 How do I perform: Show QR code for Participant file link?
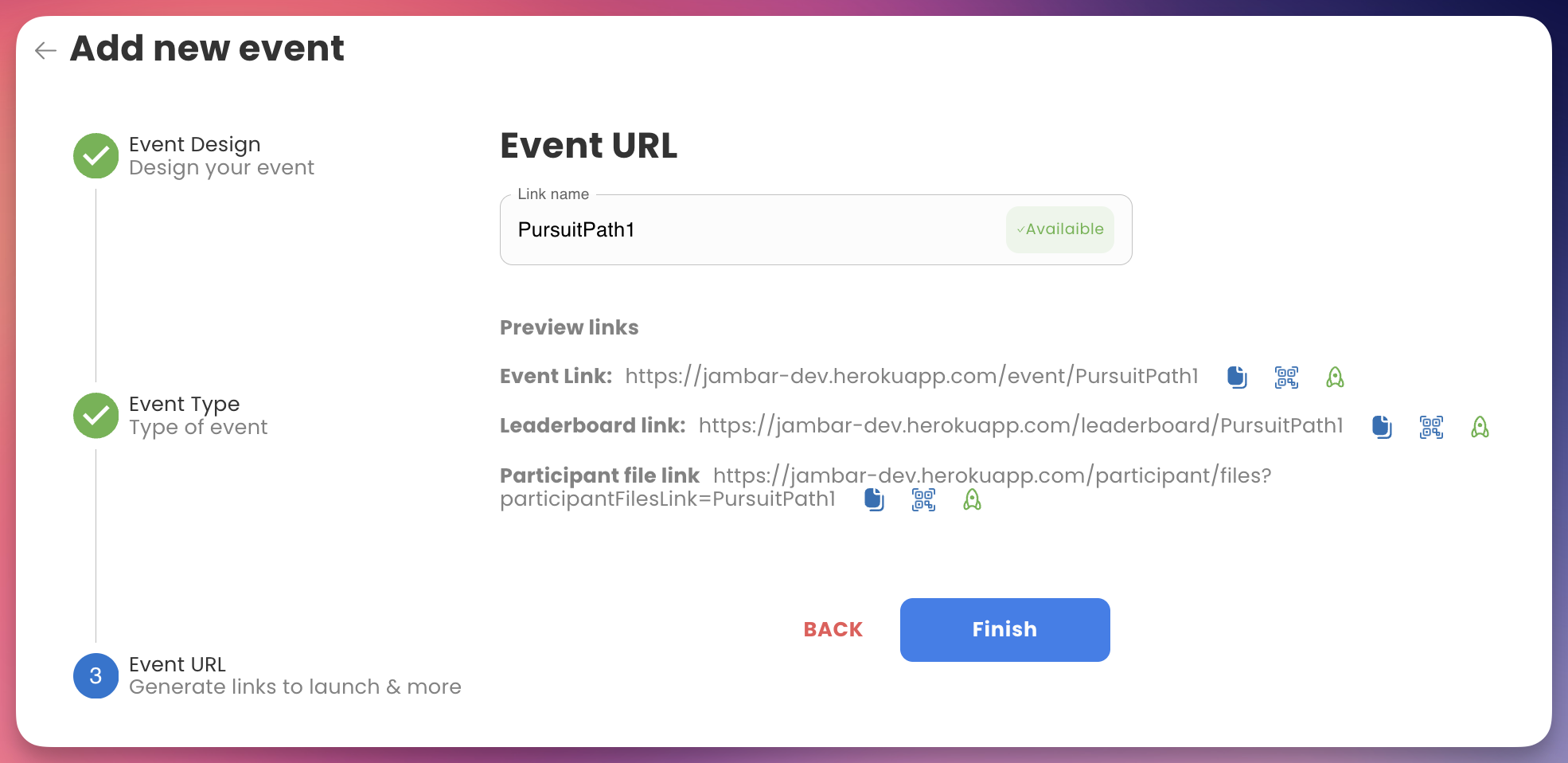(923, 499)
